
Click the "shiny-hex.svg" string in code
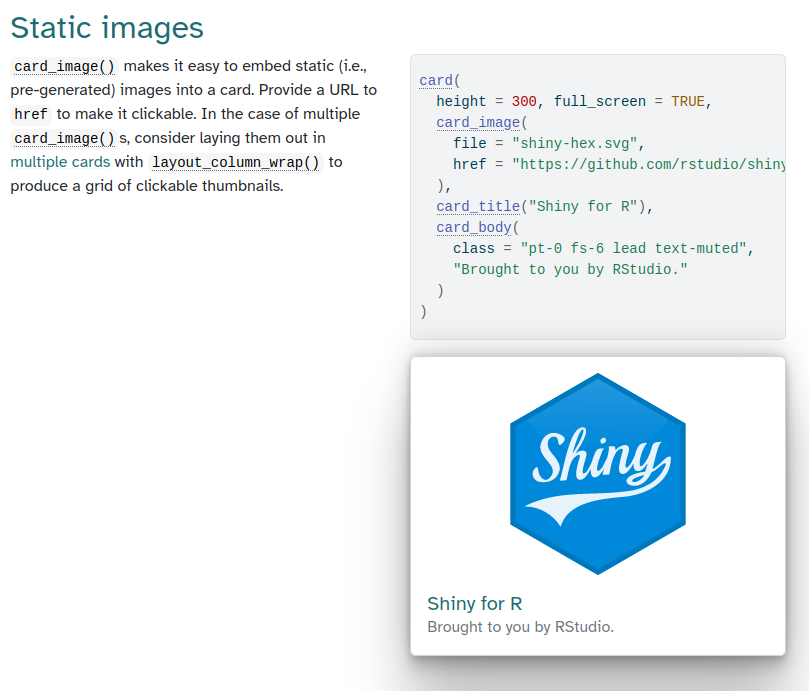point(575,143)
